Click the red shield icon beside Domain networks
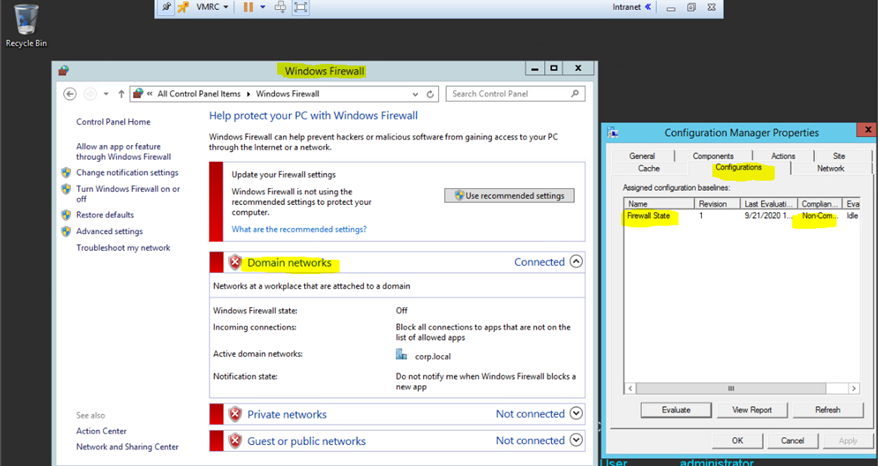878x466 pixels. click(x=235, y=262)
